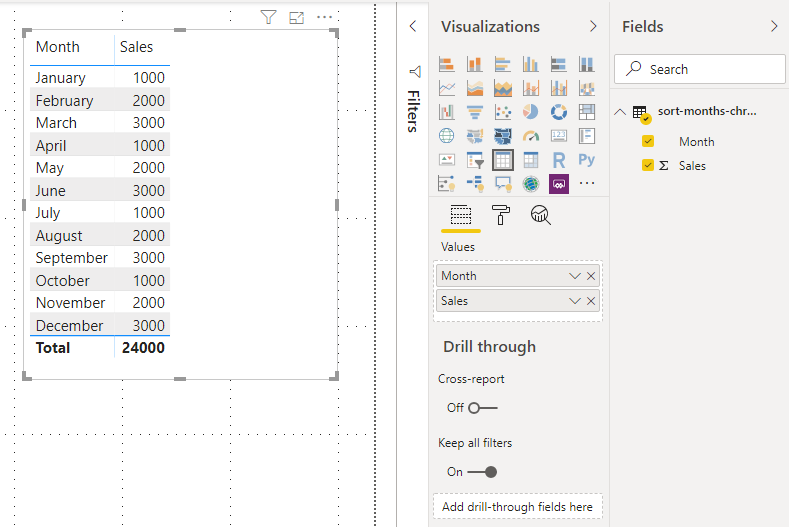
Task: Open the filter icon on table visual
Action: pyautogui.click(x=268, y=17)
